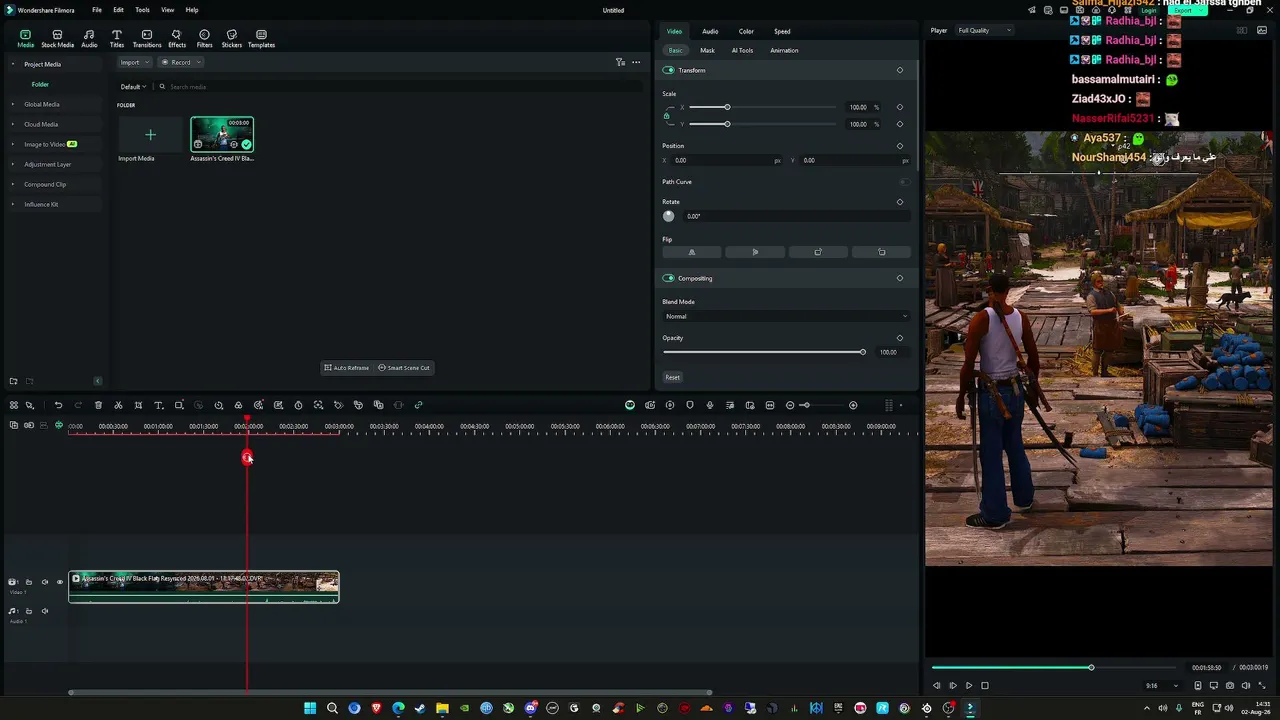The width and height of the screenshot is (1280, 720).
Task: Add text with the timeline Text tool
Action: [x=158, y=405]
